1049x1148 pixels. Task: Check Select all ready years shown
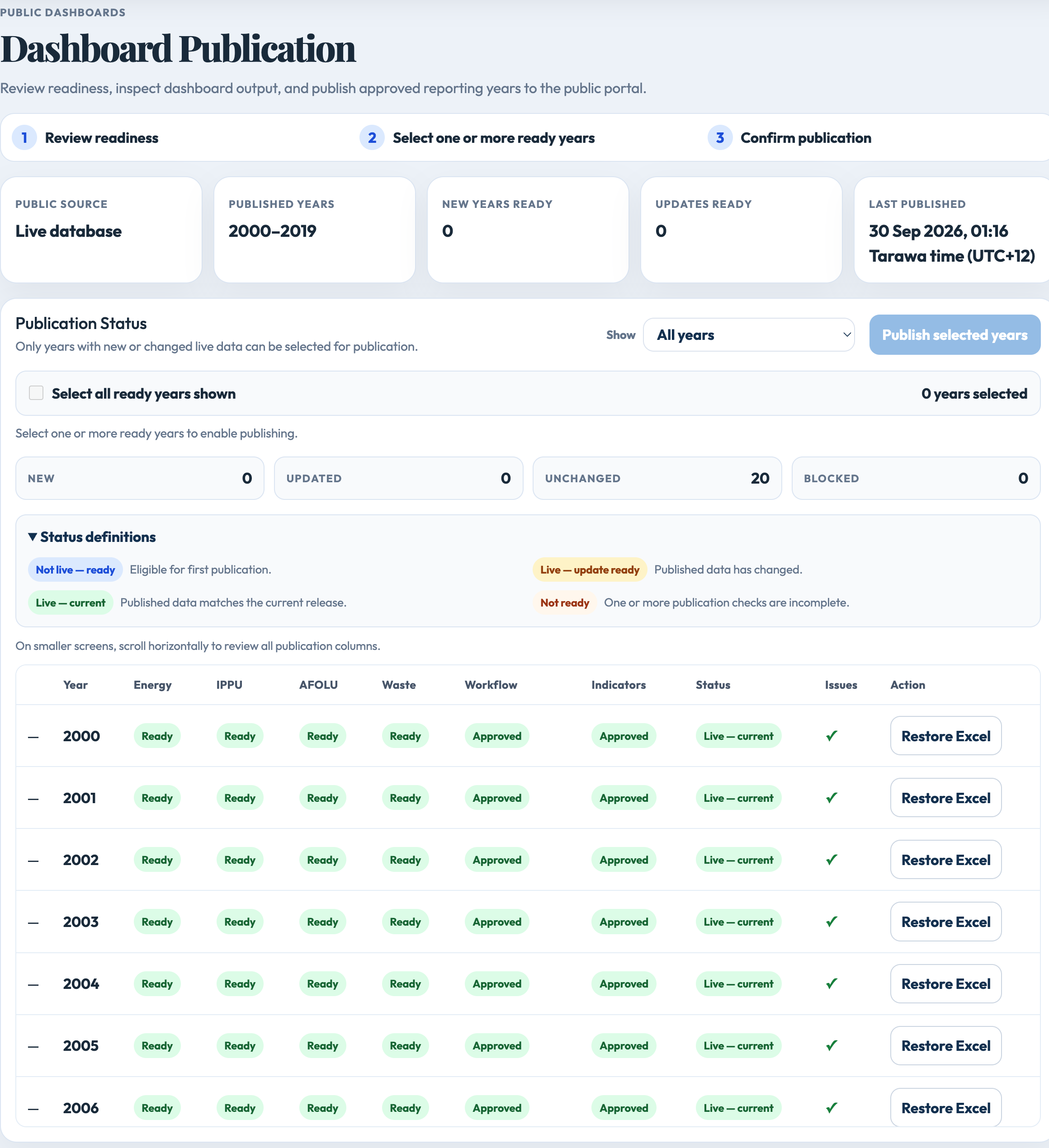36,393
